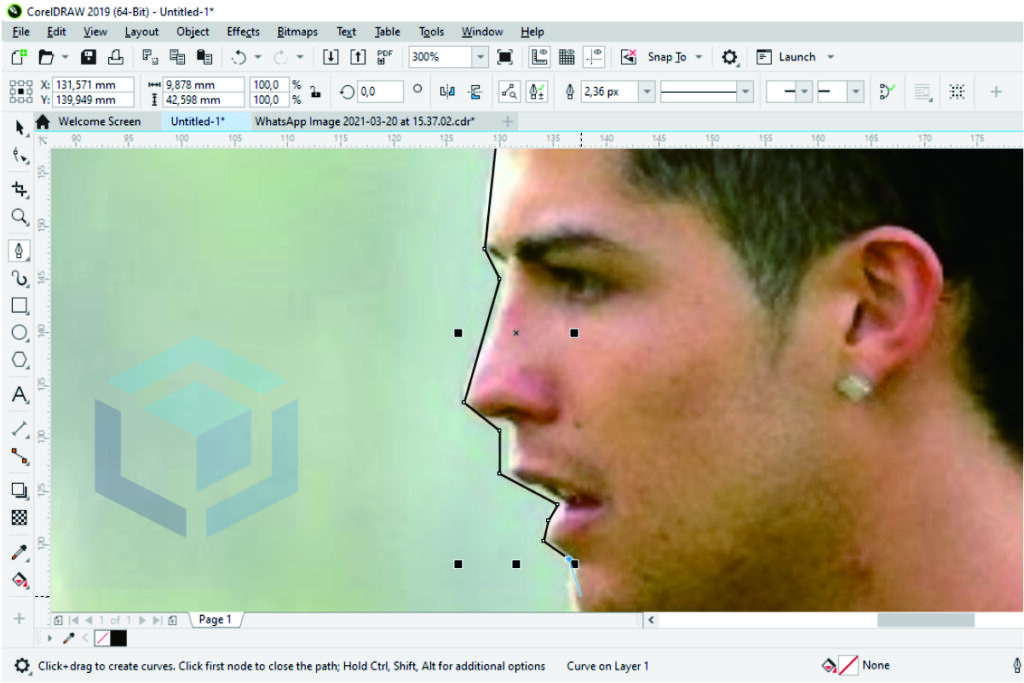Select the Interactive Fill tool
This screenshot has width=1024, height=683.
[20, 580]
